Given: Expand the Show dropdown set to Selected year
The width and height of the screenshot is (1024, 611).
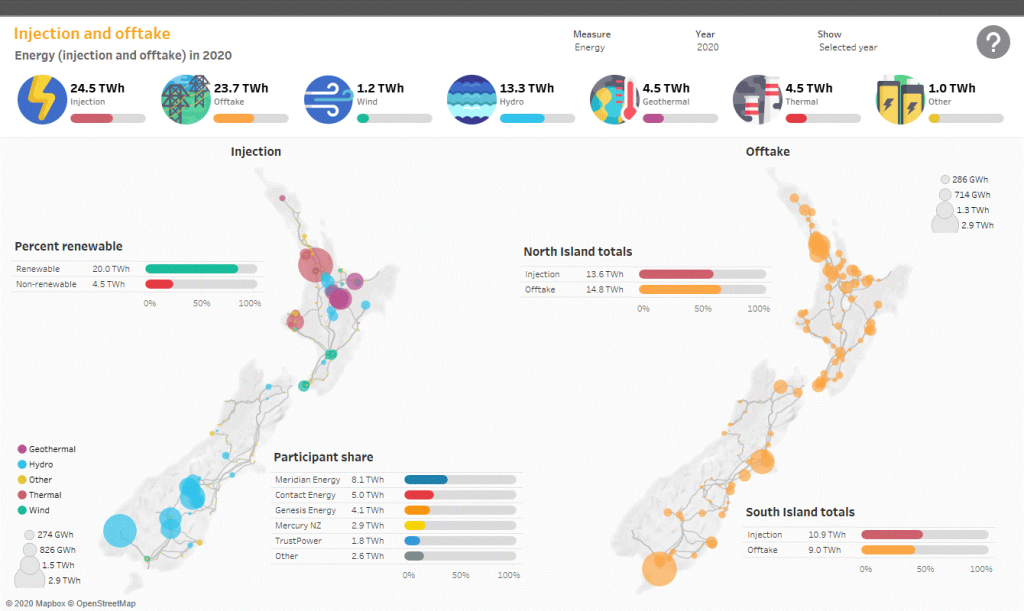Looking at the screenshot, I should 848,47.
